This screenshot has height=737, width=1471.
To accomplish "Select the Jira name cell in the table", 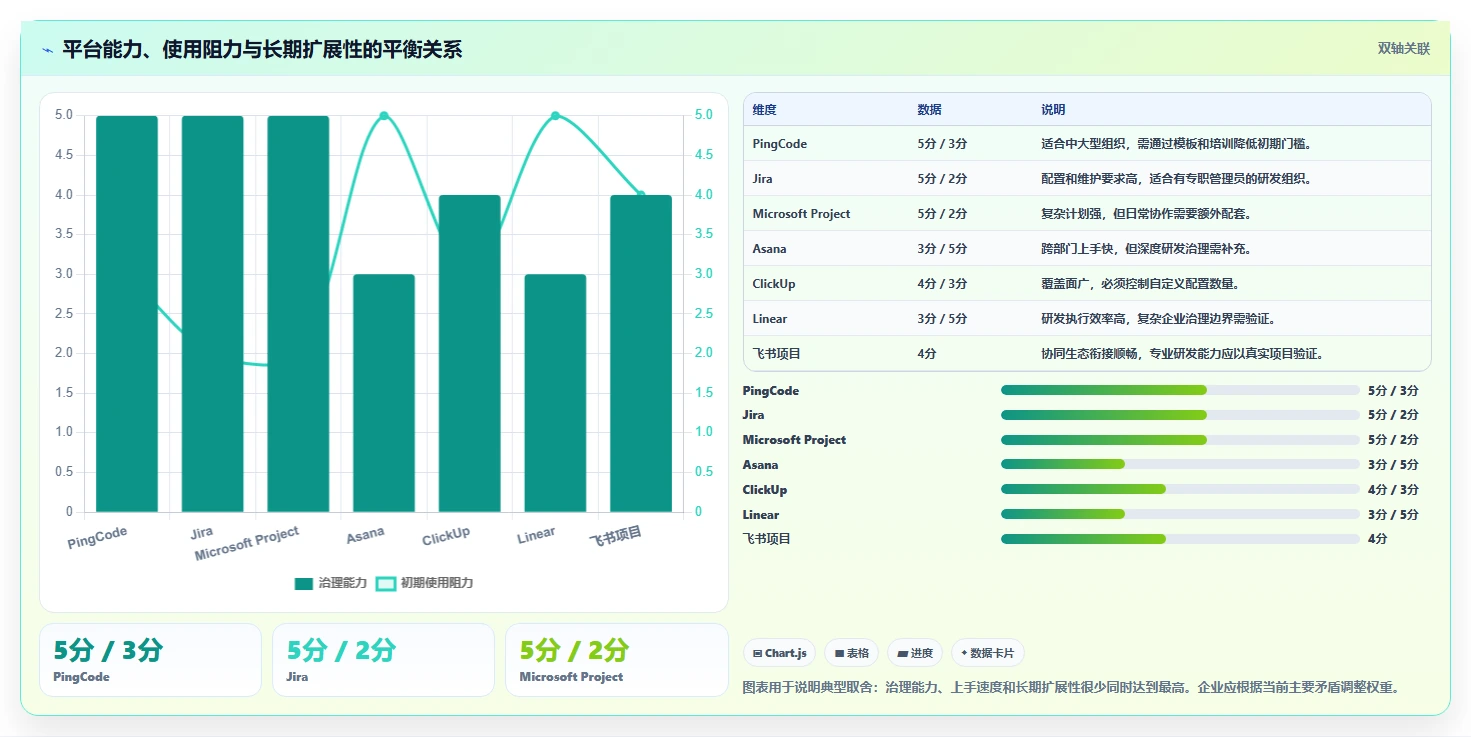I will click(x=763, y=179).
